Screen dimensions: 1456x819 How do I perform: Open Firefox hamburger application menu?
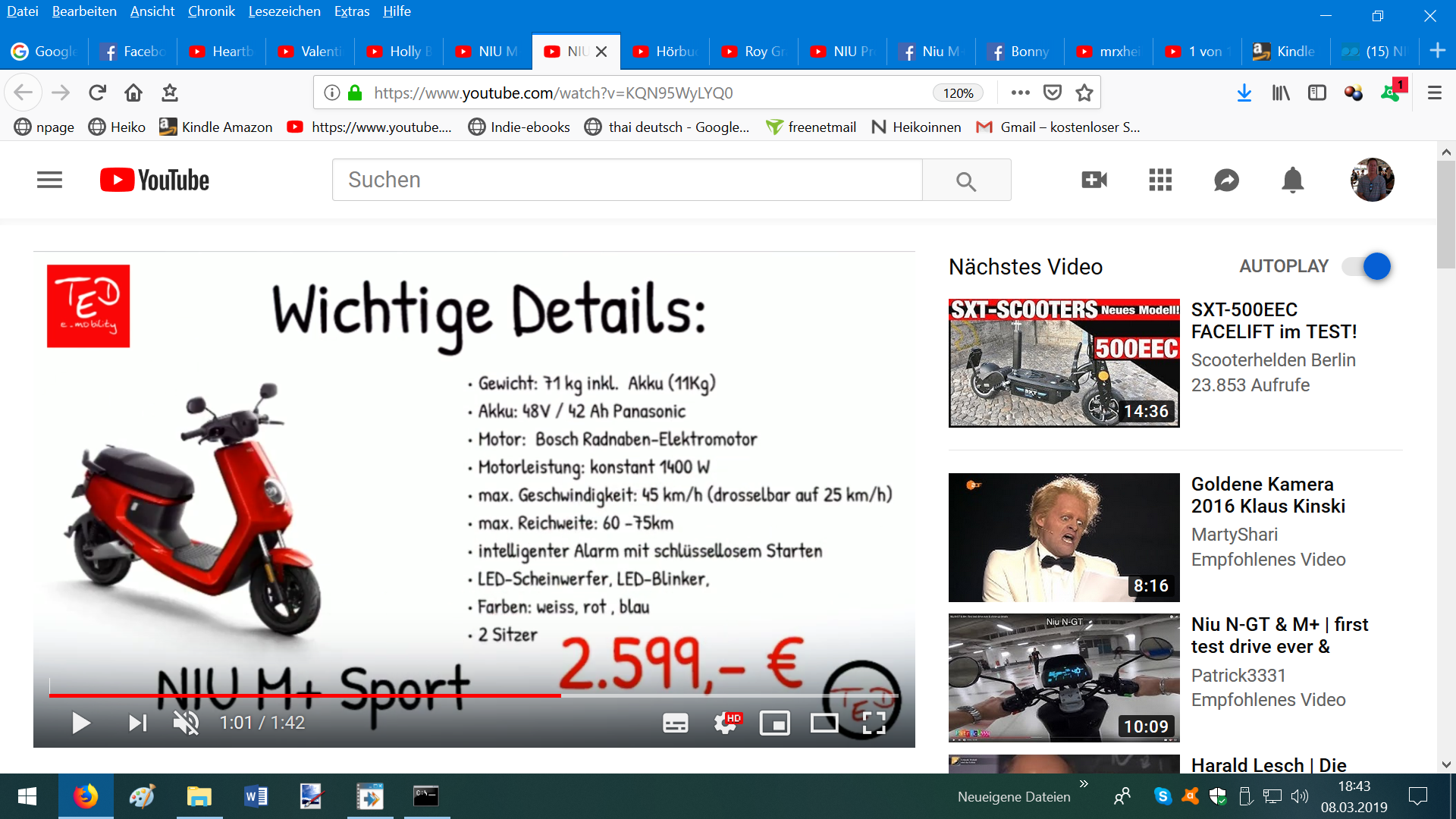(x=1434, y=93)
